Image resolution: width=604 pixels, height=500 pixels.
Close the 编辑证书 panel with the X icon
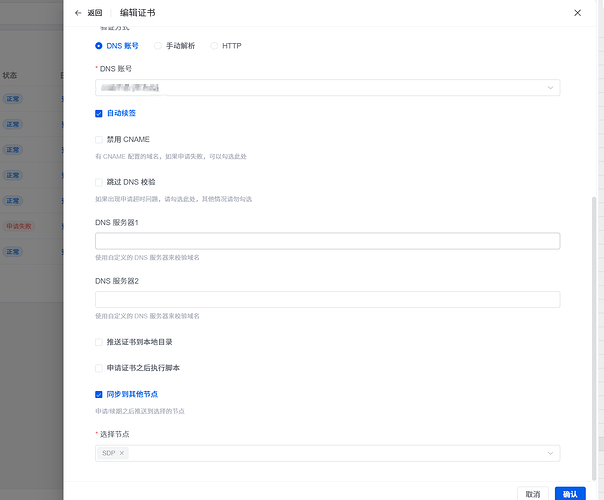pos(577,13)
